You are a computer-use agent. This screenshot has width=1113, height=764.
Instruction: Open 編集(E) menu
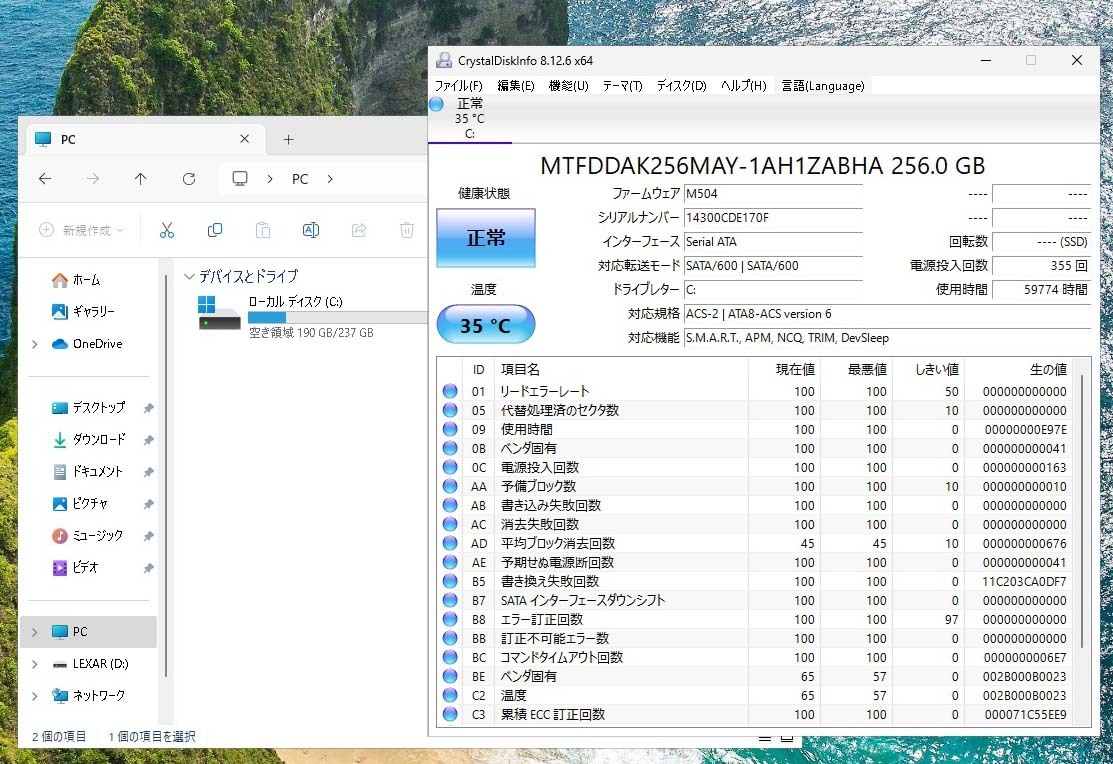[515, 86]
